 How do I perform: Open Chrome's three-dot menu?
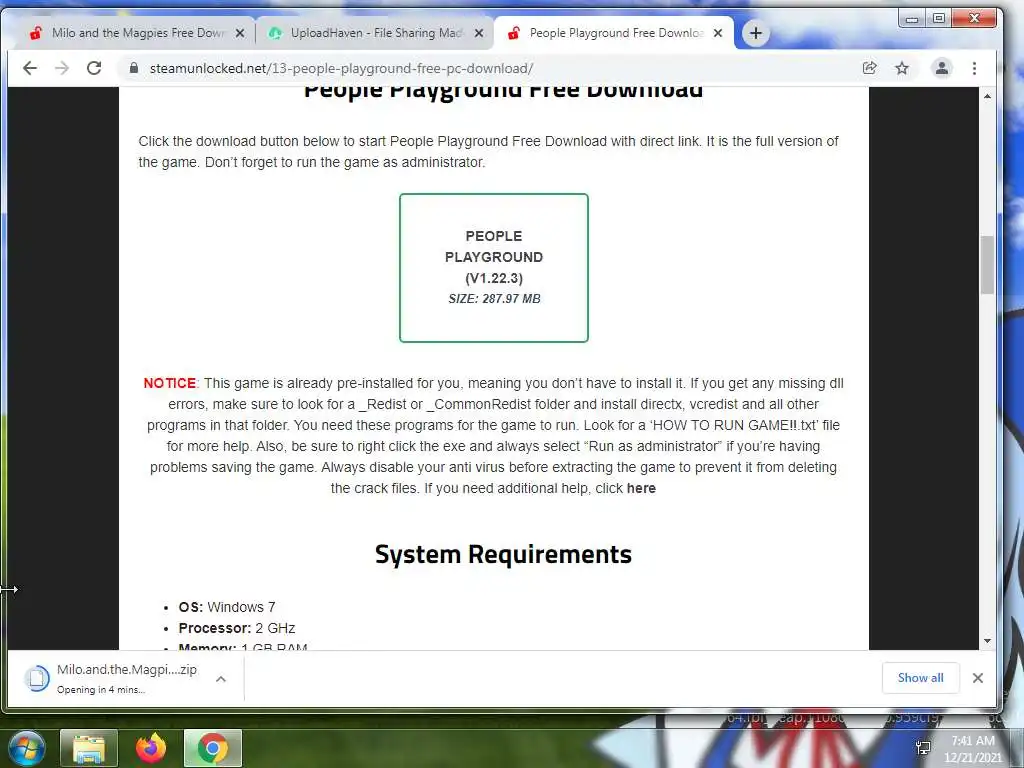click(x=974, y=68)
